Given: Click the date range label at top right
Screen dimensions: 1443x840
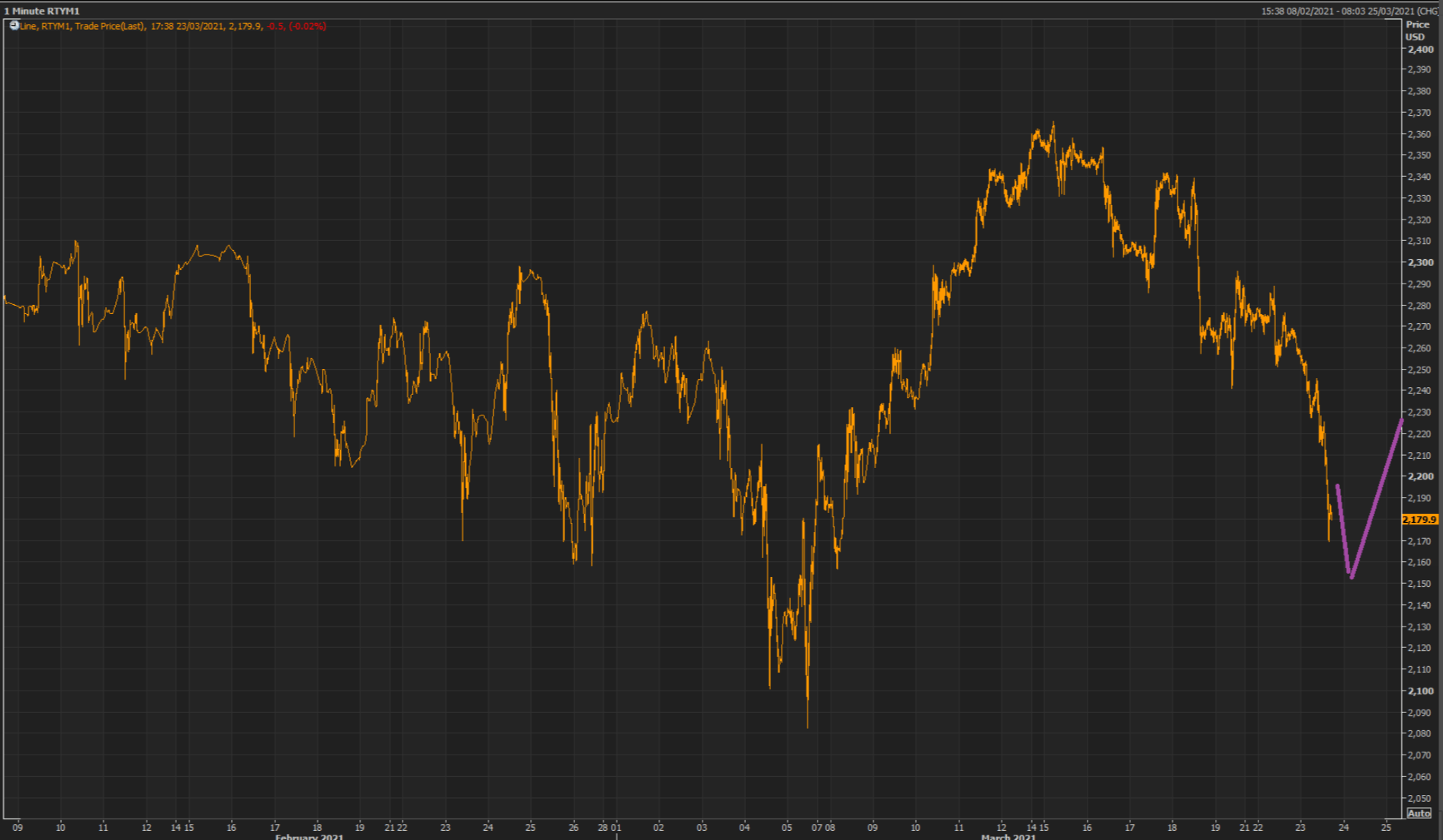Looking at the screenshot, I should pos(1349,11).
